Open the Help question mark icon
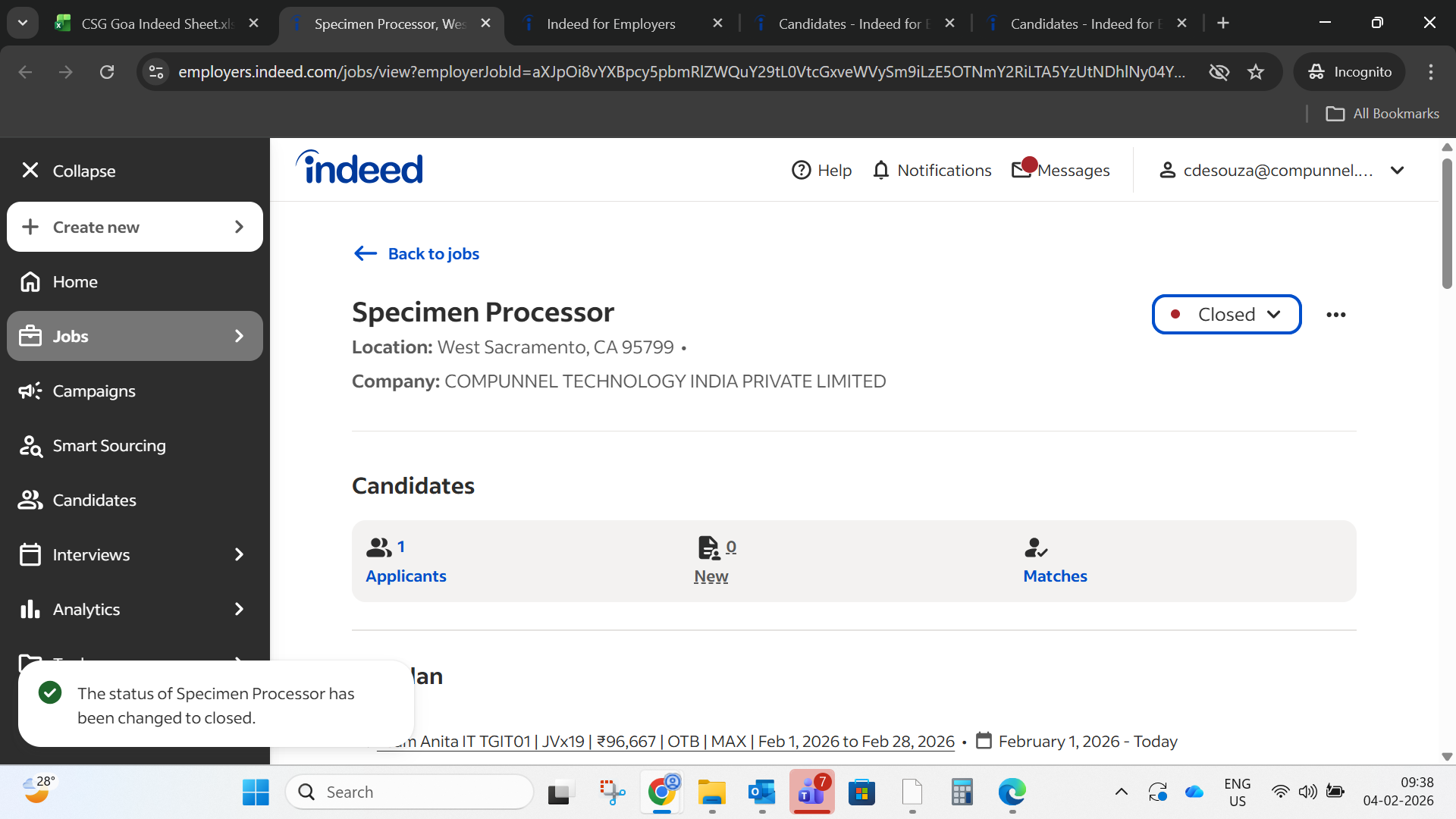 [x=801, y=170]
